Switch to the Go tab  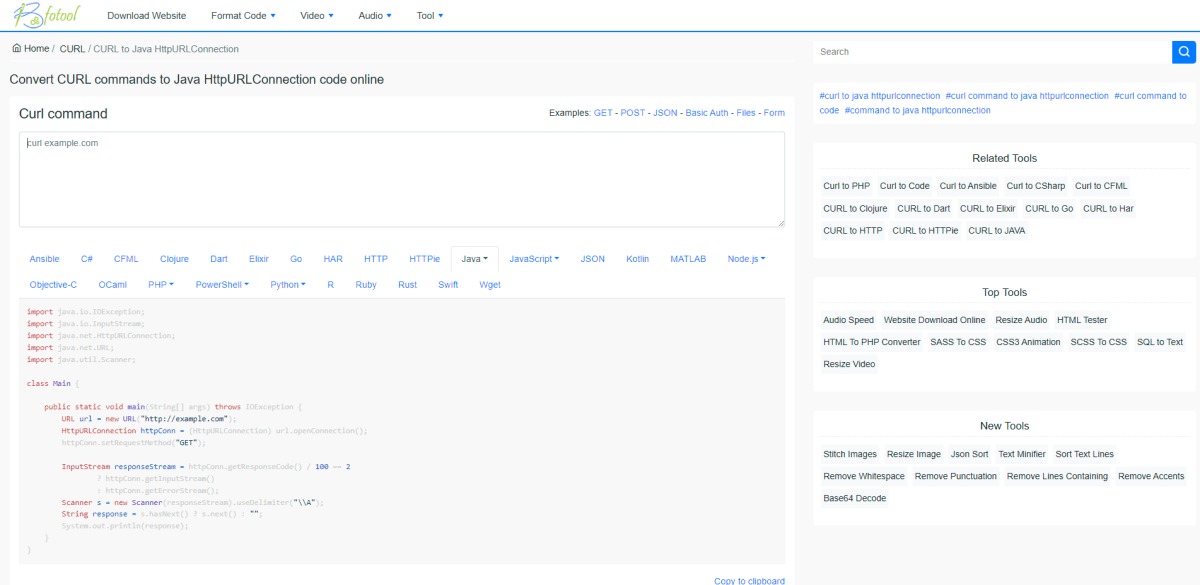tap(296, 259)
